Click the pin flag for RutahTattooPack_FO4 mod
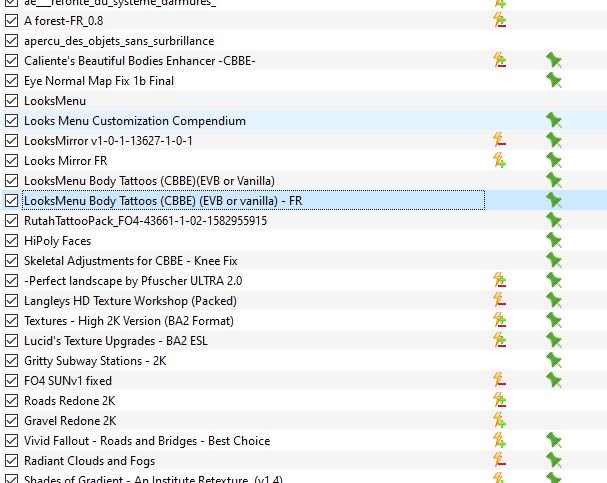The width and height of the screenshot is (607, 483). (x=554, y=221)
